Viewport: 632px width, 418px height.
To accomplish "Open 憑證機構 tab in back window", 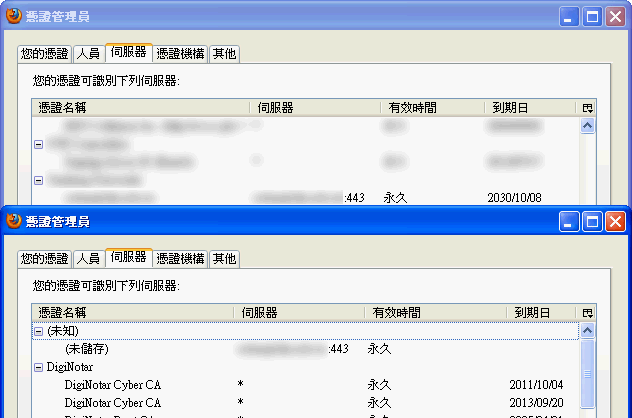I will 180,54.
